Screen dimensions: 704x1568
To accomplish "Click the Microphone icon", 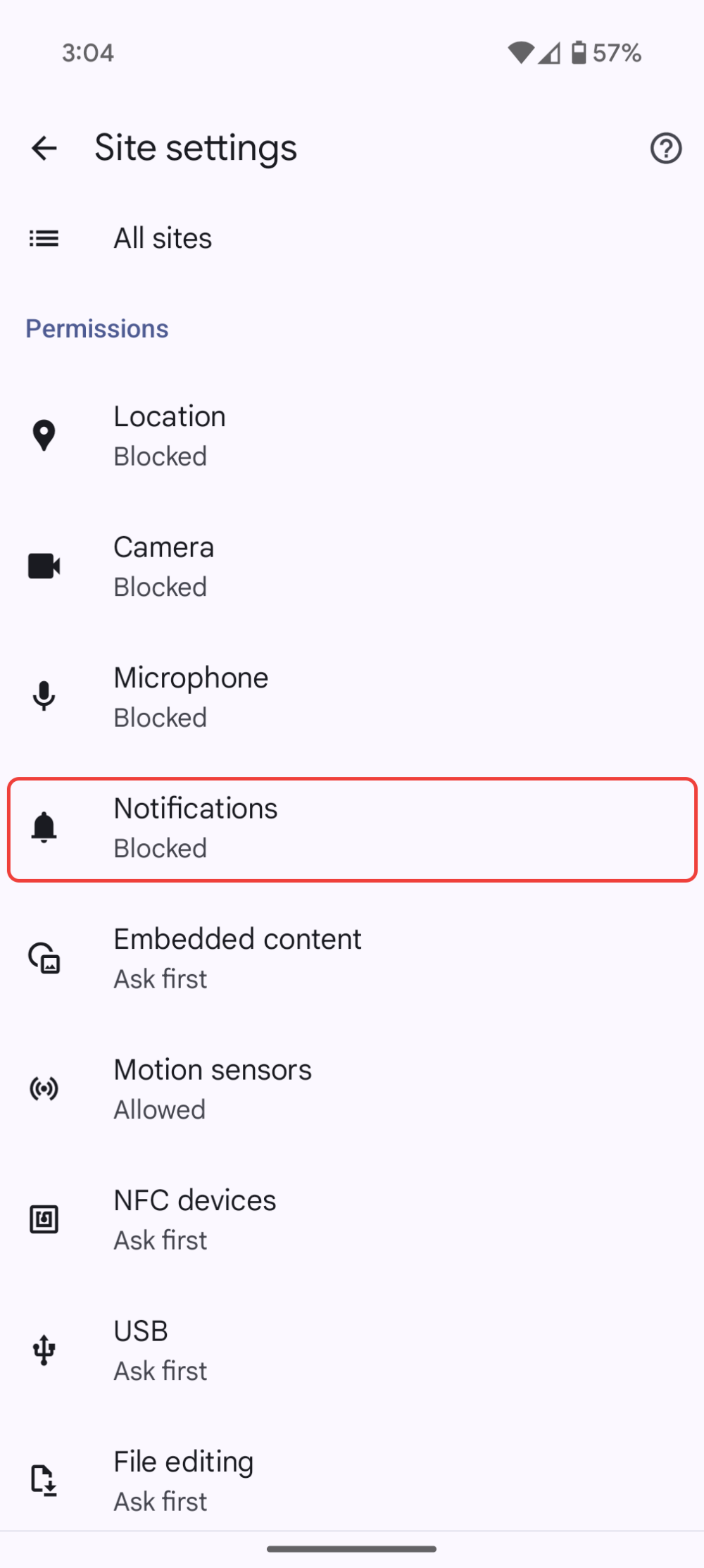I will 44,696.
